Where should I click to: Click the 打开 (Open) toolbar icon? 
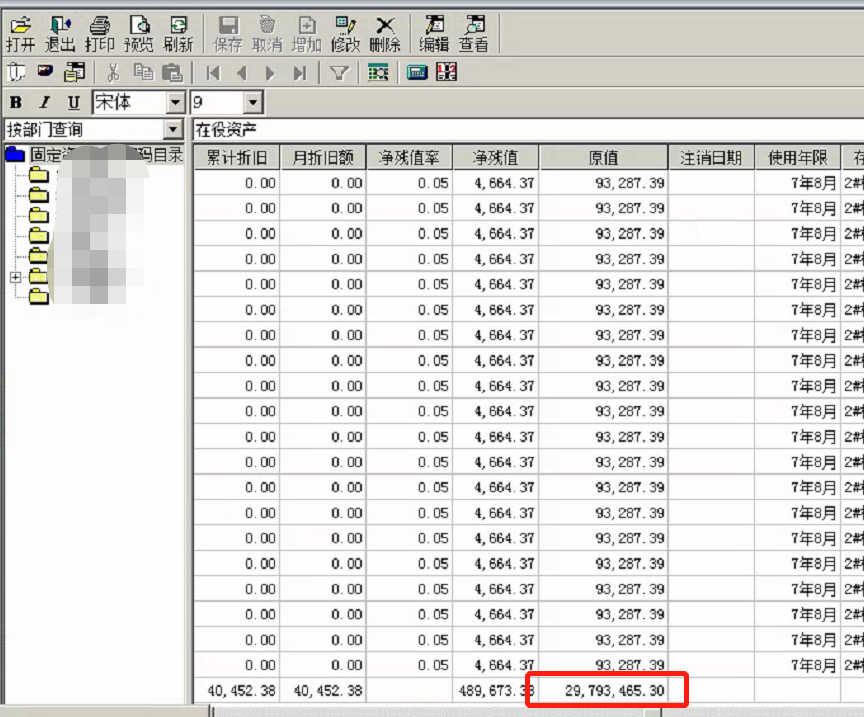21,34
